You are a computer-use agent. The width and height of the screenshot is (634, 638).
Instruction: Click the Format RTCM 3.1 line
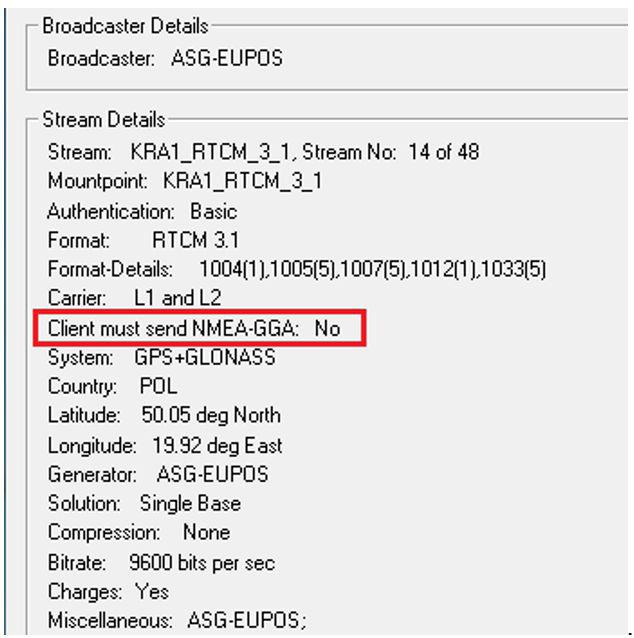pos(143,240)
